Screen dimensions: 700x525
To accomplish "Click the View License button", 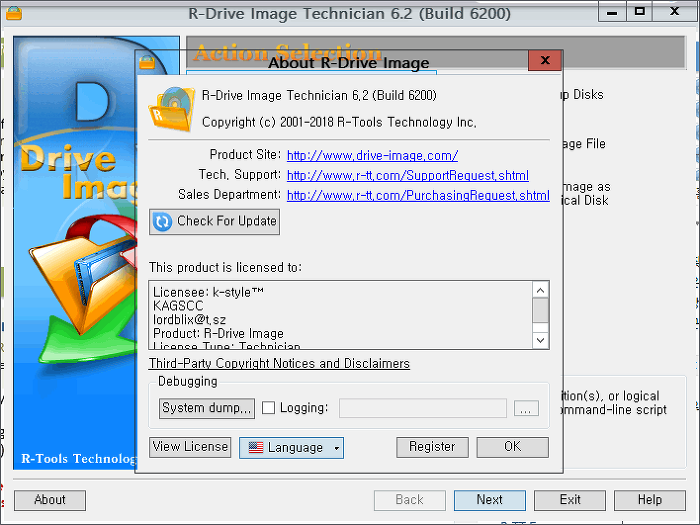I will [x=190, y=447].
